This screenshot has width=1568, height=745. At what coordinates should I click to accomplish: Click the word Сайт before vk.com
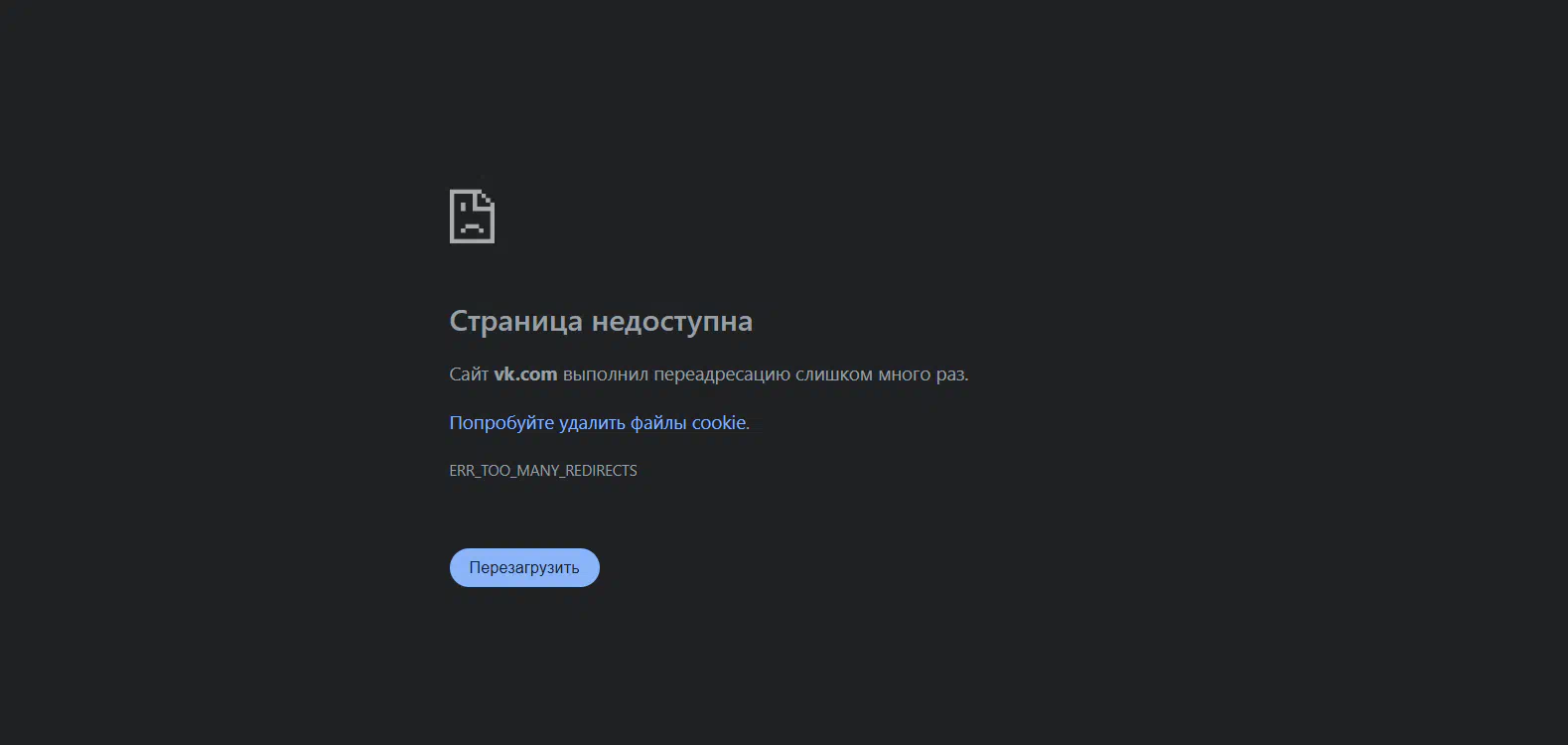tap(469, 374)
